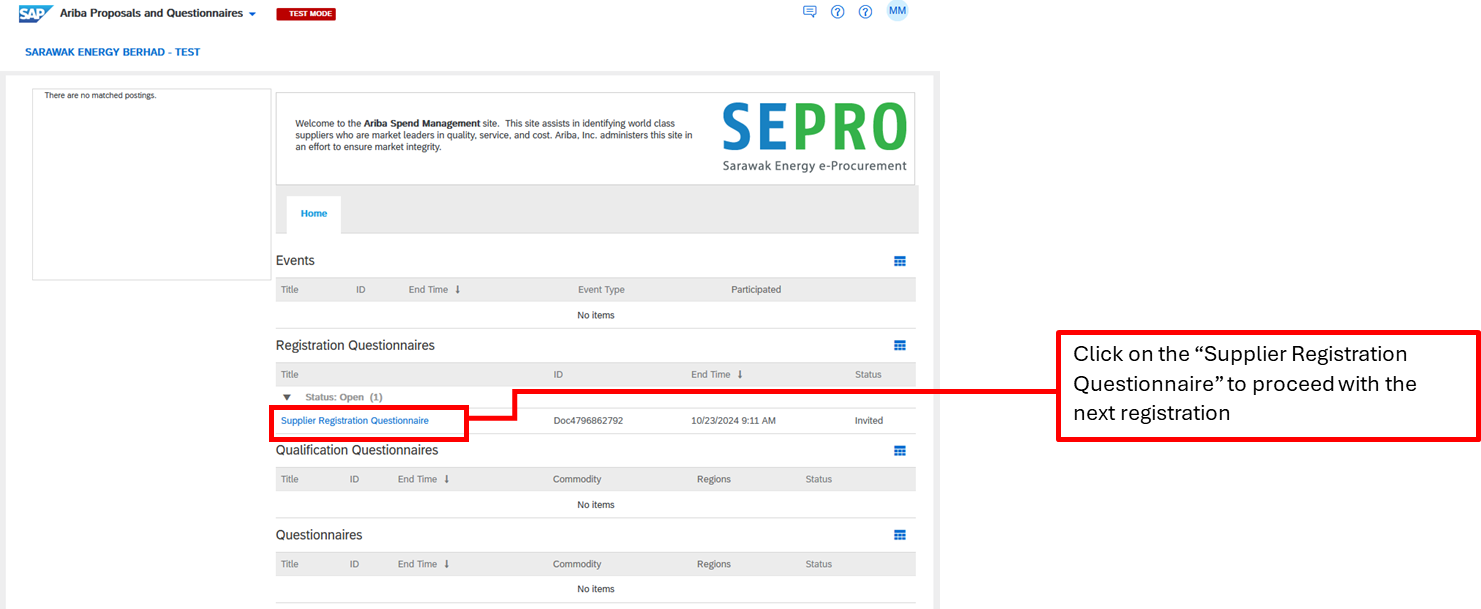The width and height of the screenshot is (1481, 609).
Task: Click the Registration Questionnaires heading
Action: click(x=355, y=346)
